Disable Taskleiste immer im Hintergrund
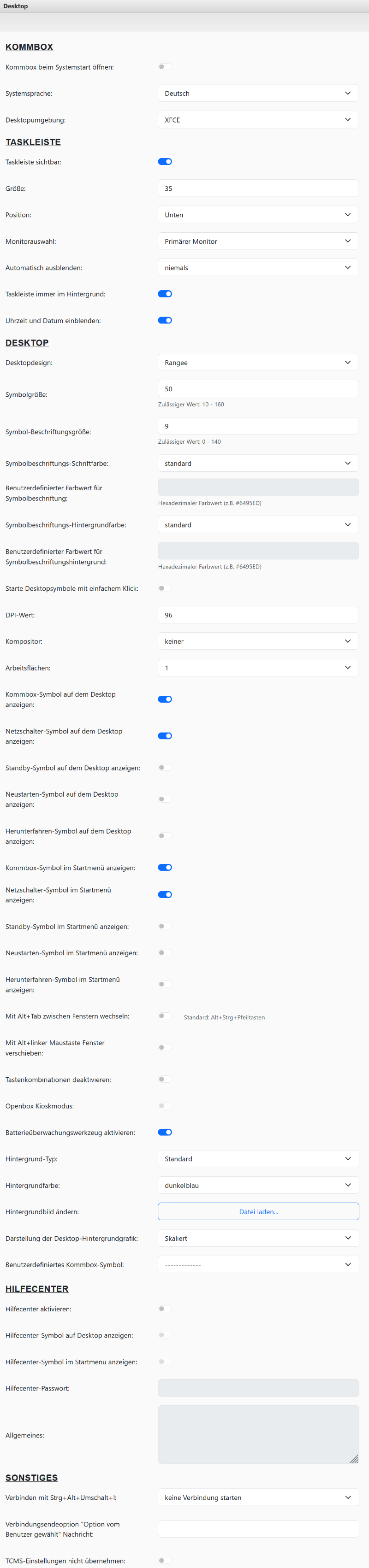The image size is (369, 1568). coord(164,294)
